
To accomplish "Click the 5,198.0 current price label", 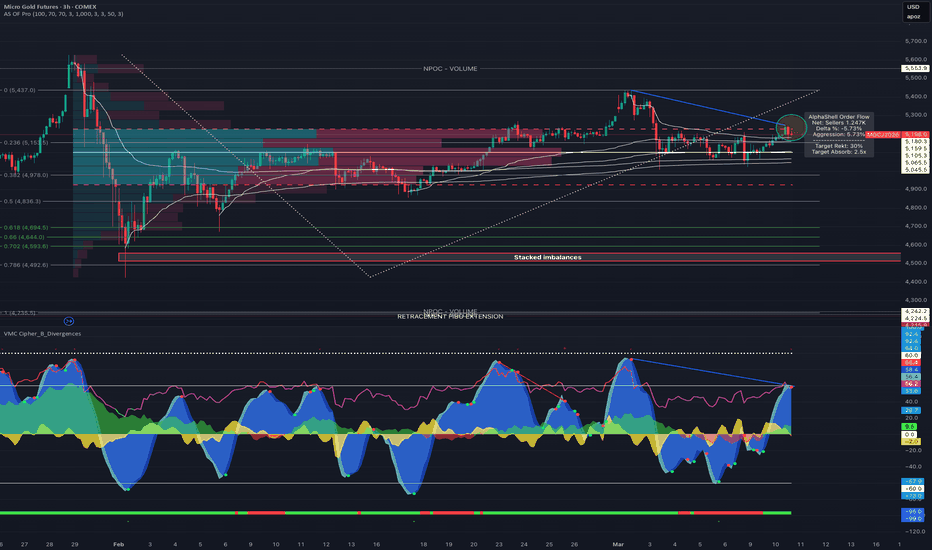I will point(915,135).
